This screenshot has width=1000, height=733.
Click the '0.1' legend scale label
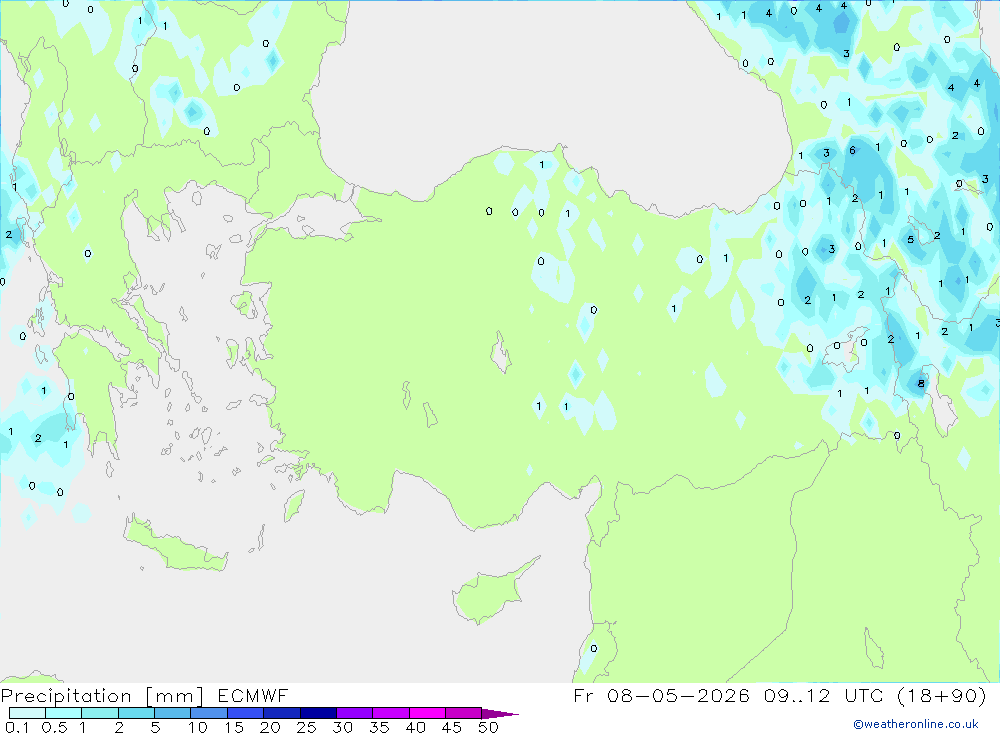coord(17,727)
